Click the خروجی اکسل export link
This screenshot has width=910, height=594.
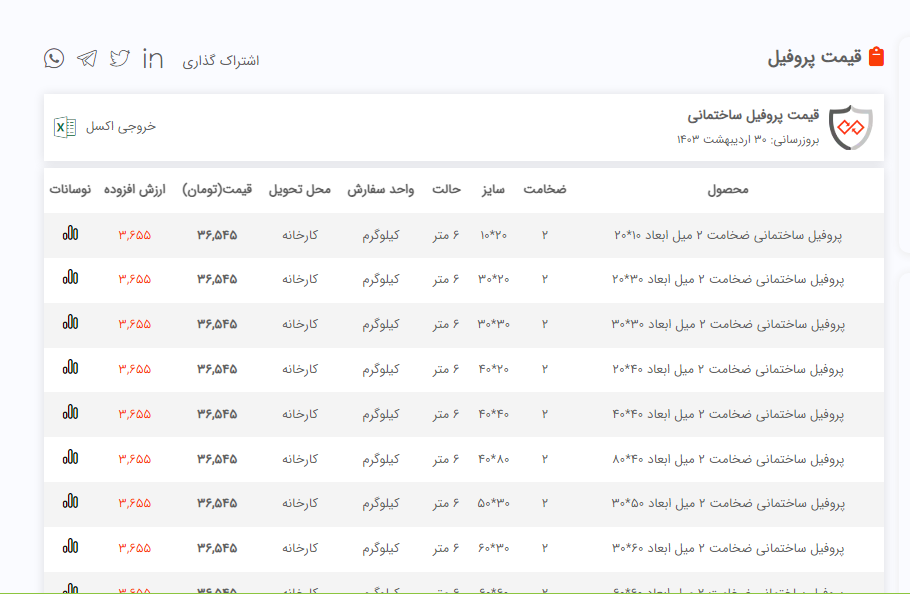pyautogui.click(x=121, y=127)
